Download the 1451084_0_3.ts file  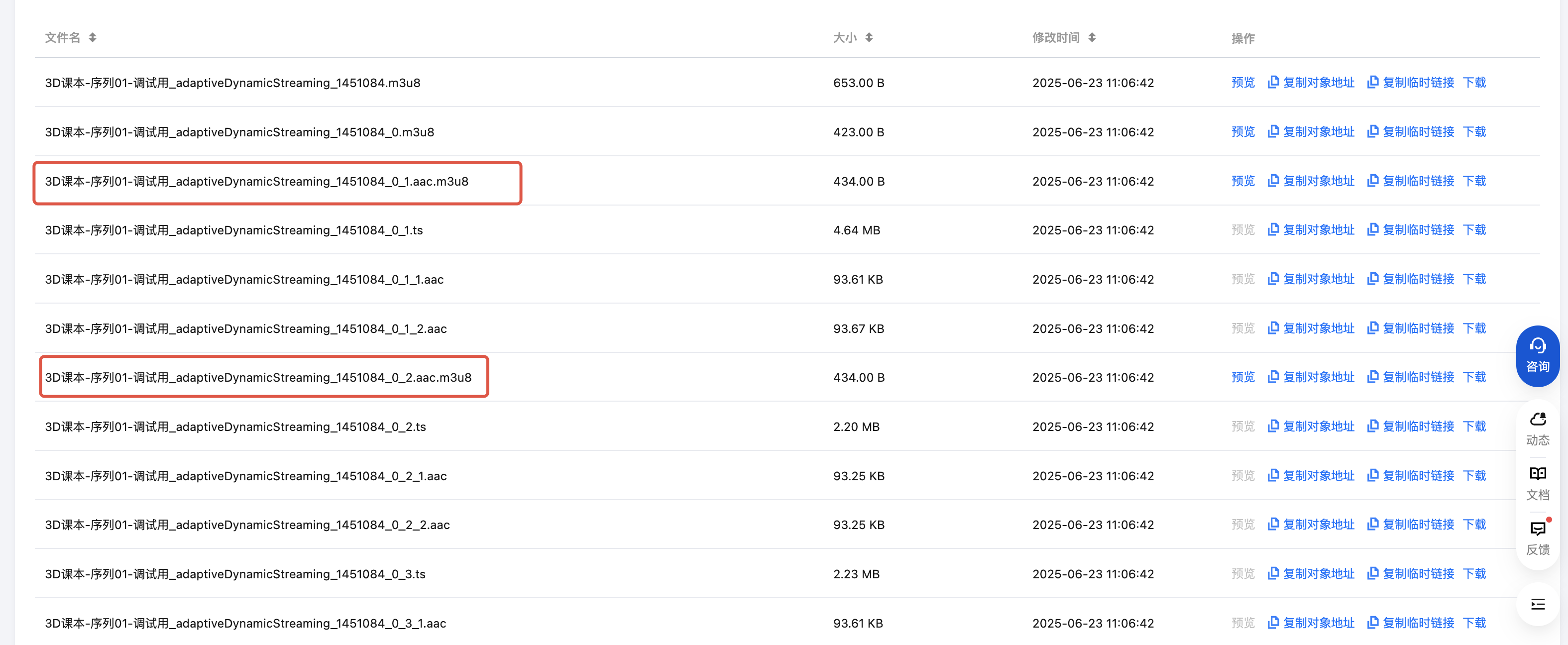click(1473, 574)
